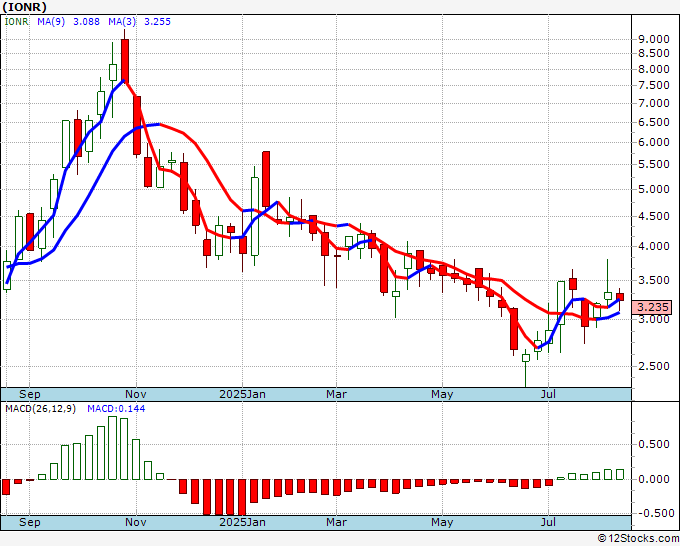Click the MA(9) legend label
680x546 pixels.
51,22
